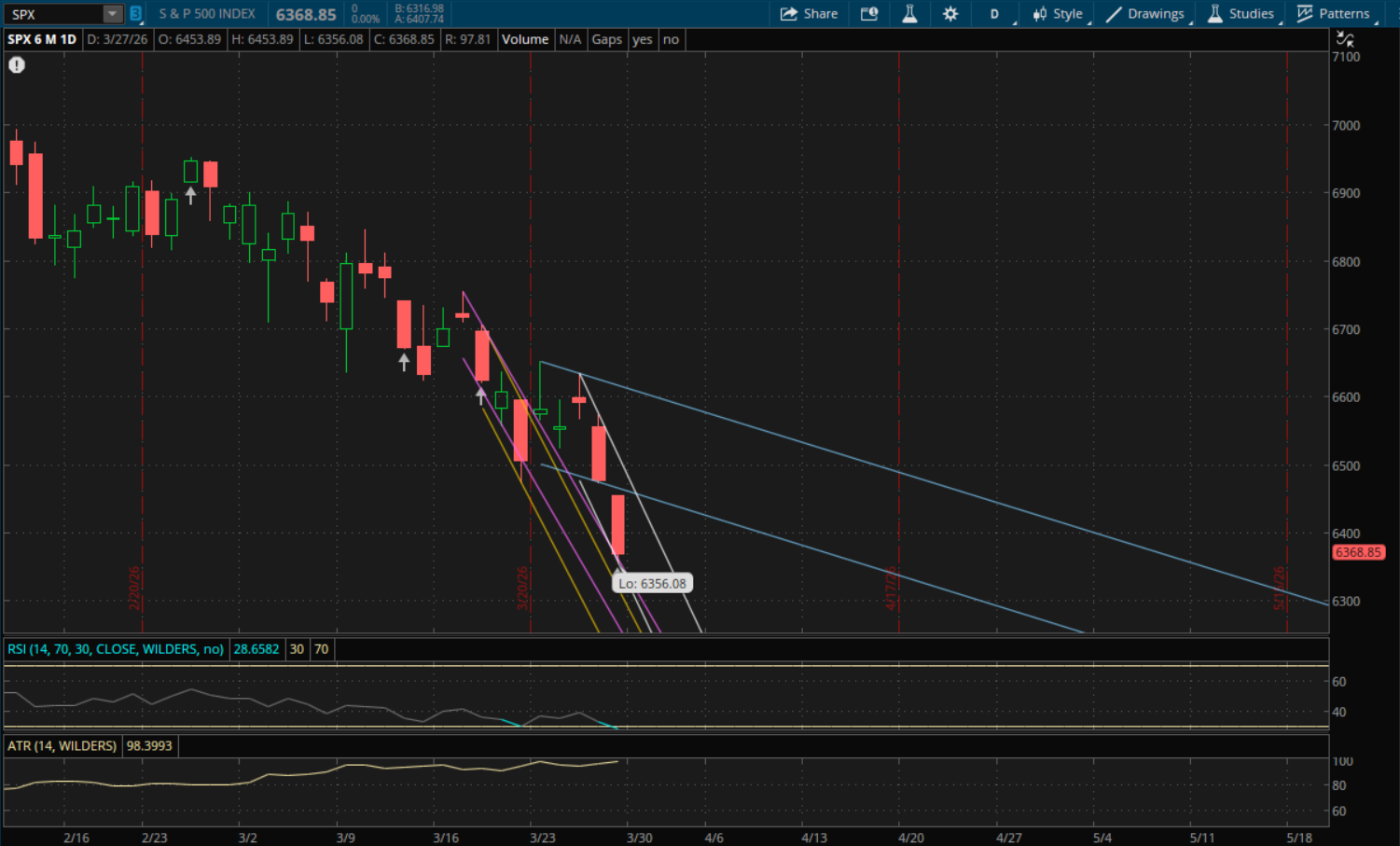Open the Drawings menu
Image resolution: width=1400 pixels, height=846 pixels.
tap(1145, 14)
